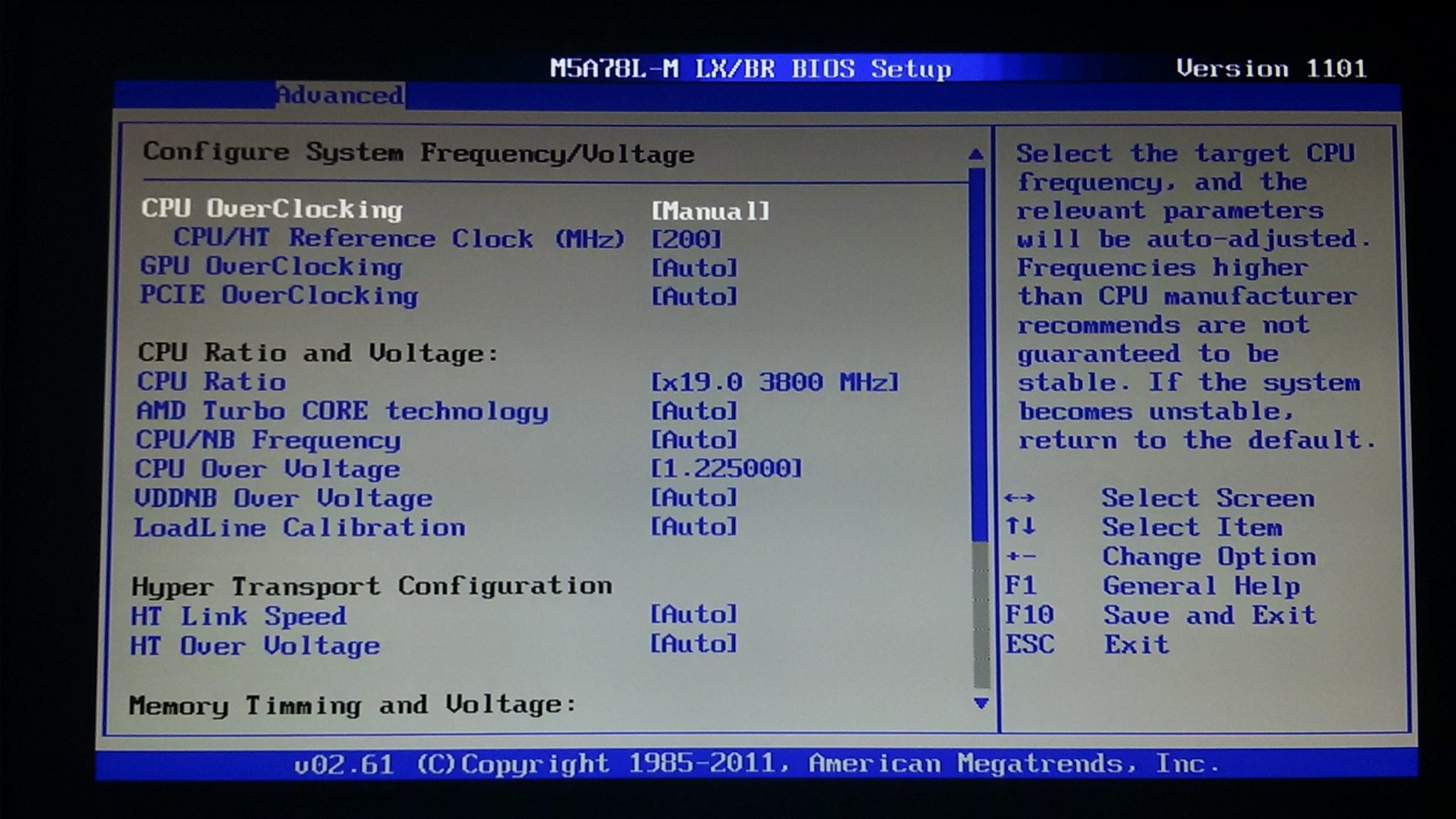The height and width of the screenshot is (819, 1456).
Task: Open GPU OverClocking Auto value
Action: coord(695,267)
